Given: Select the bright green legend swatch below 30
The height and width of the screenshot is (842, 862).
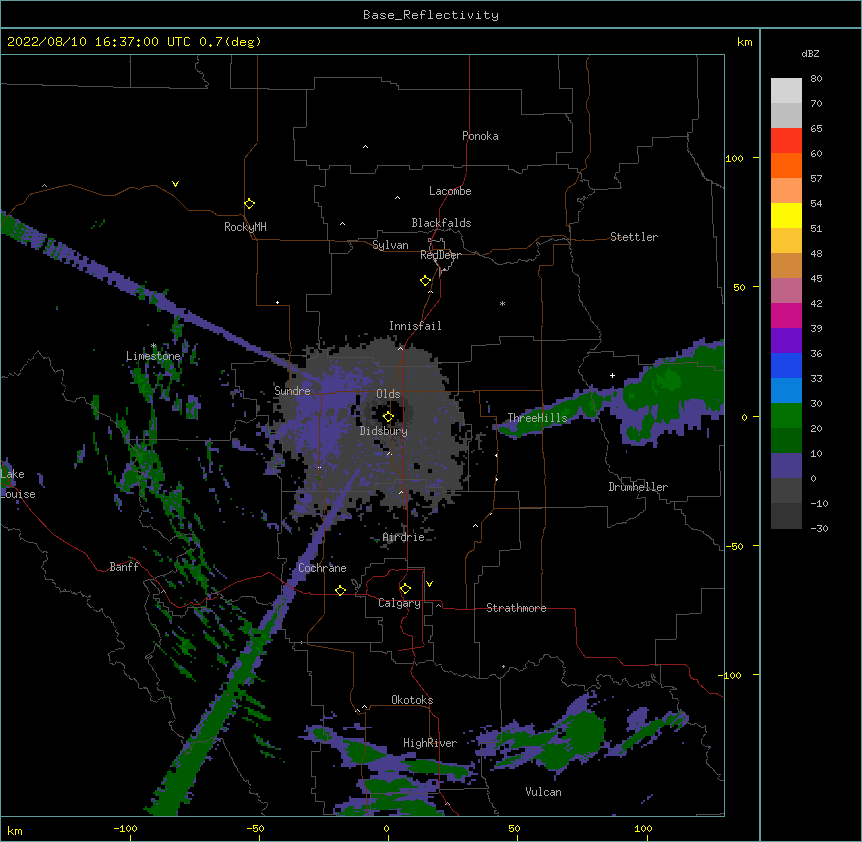Looking at the screenshot, I should coord(786,416).
